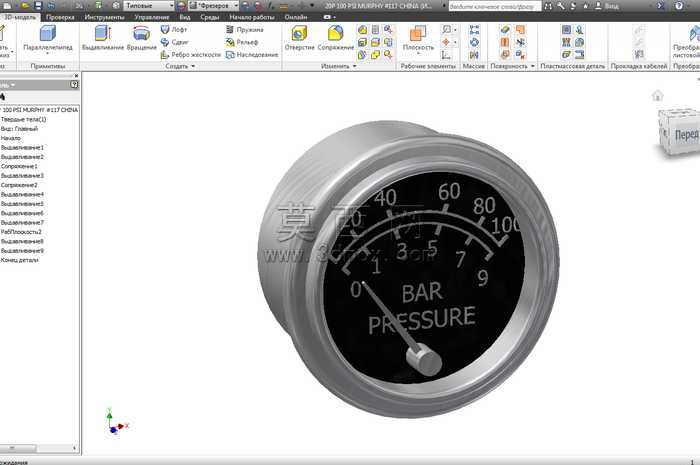The height and width of the screenshot is (465, 700).
Task: Click the Перед face of view cube
Action: [x=686, y=134]
